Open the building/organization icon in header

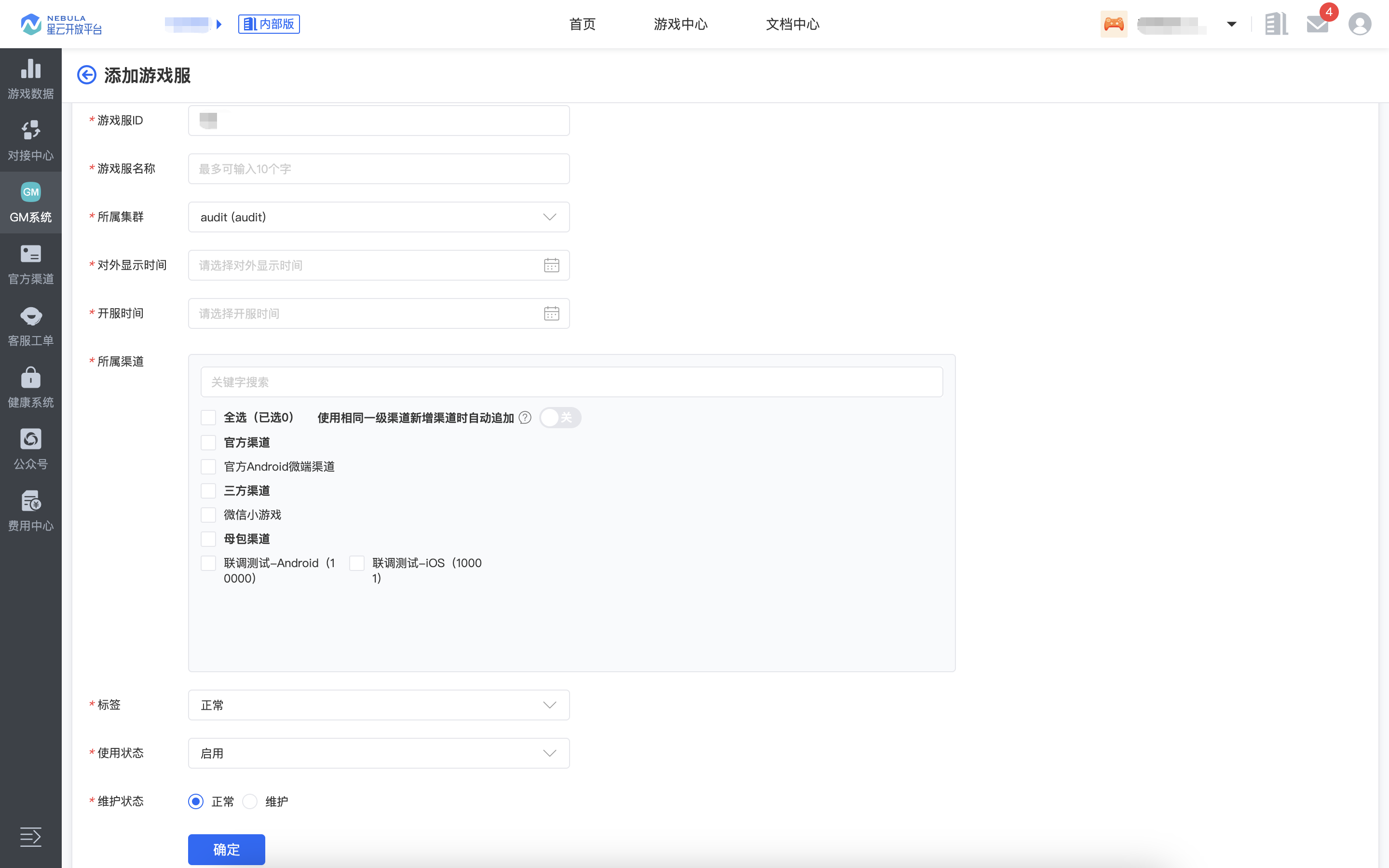click(1276, 24)
